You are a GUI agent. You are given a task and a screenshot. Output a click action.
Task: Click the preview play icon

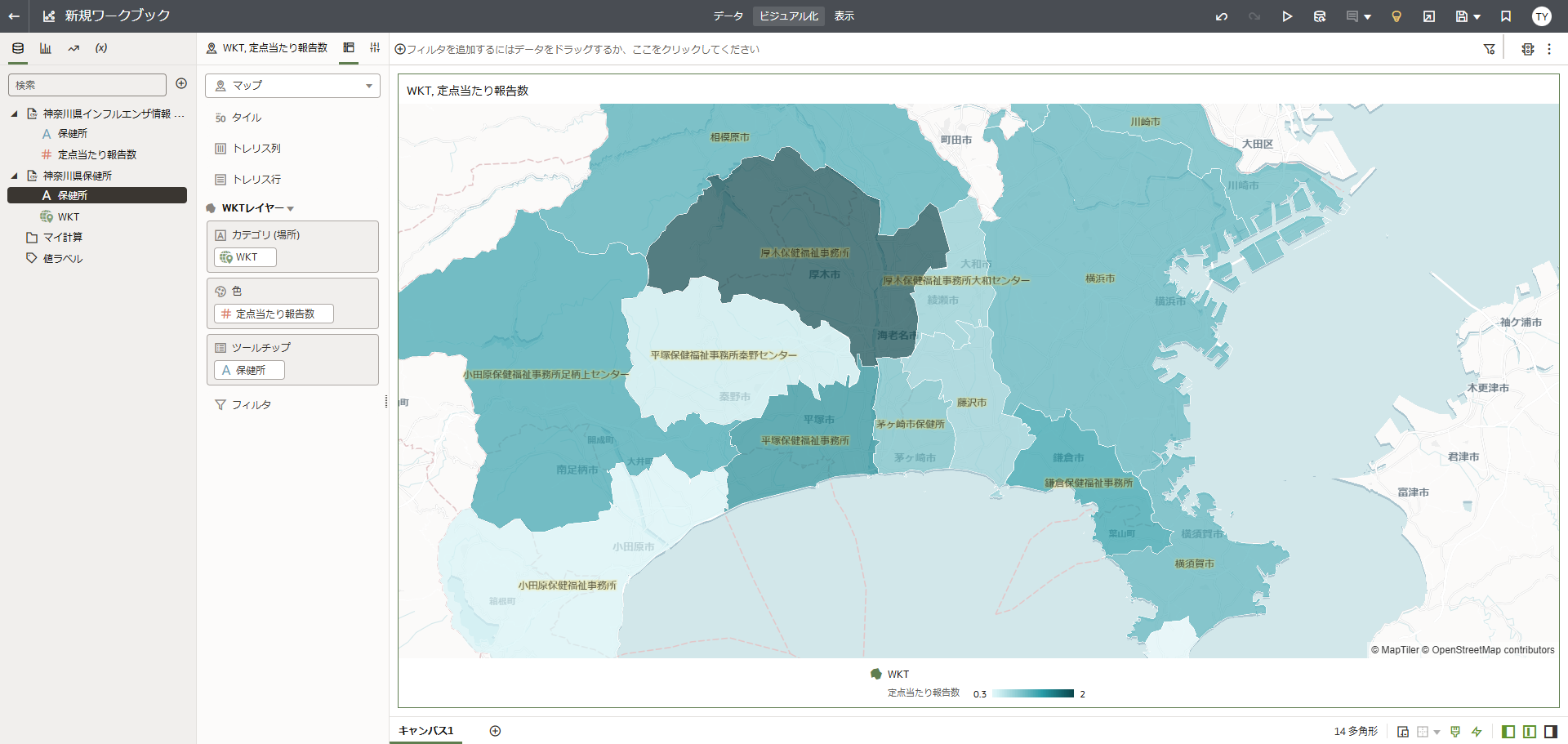pyautogui.click(x=1287, y=16)
